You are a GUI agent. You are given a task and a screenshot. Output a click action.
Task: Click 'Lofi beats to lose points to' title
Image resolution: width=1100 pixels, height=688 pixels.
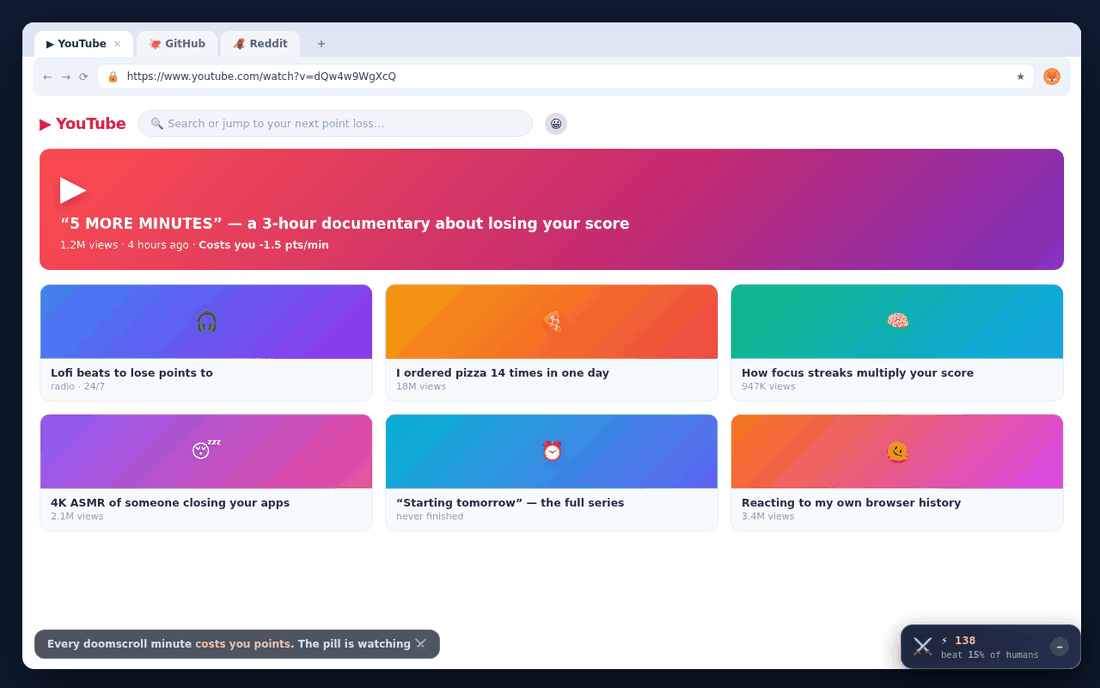point(131,372)
